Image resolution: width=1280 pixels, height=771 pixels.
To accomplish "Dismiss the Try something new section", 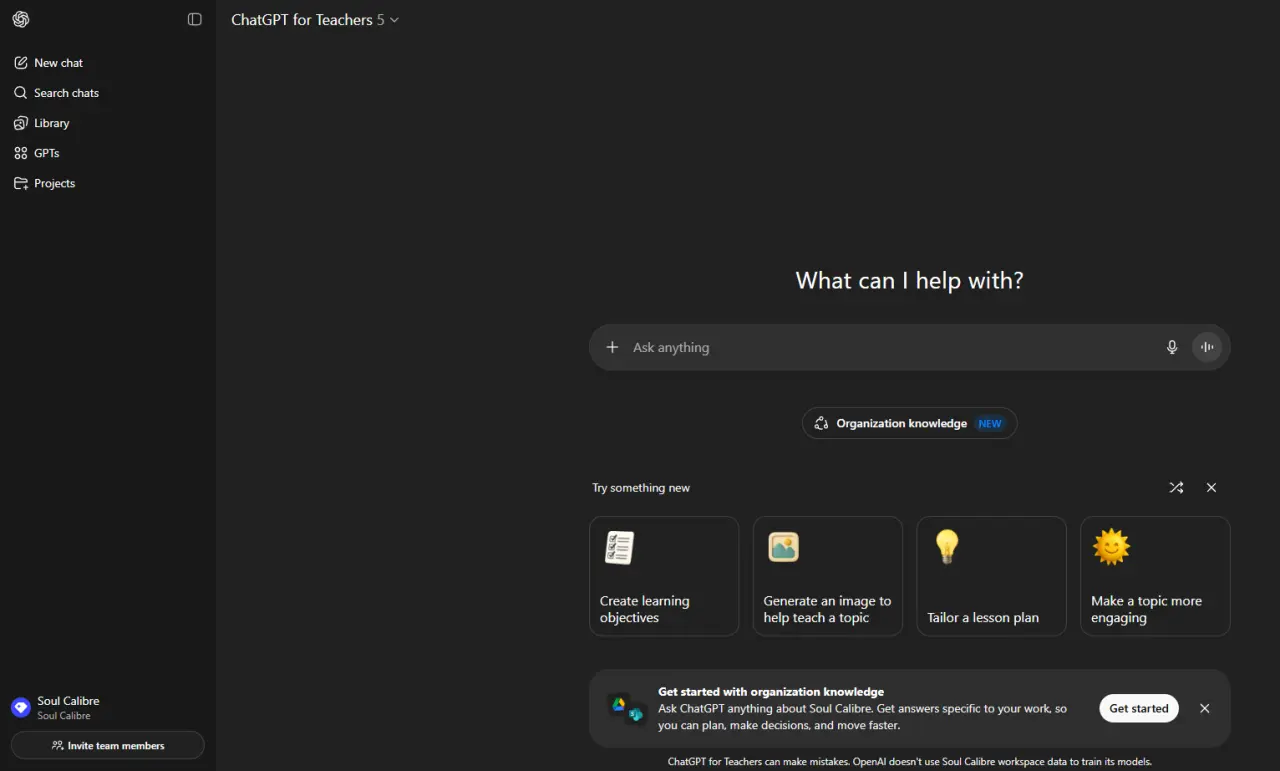I will click(x=1211, y=488).
